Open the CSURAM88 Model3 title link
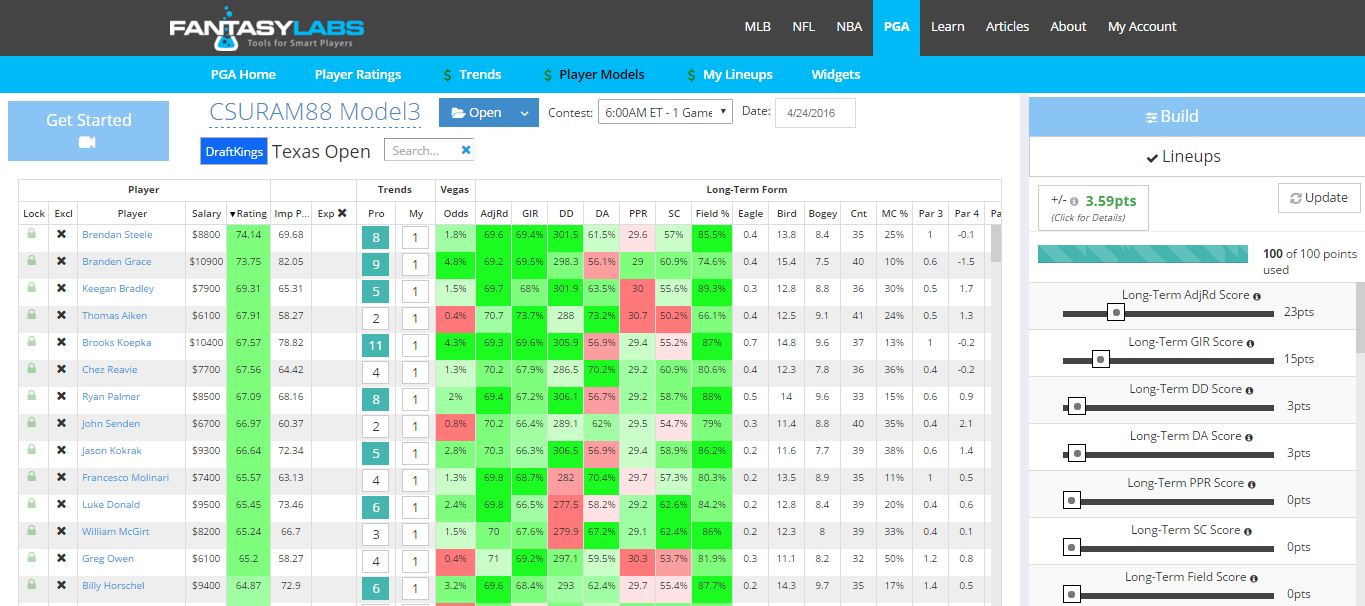This screenshot has width=1365, height=606. coord(315,112)
